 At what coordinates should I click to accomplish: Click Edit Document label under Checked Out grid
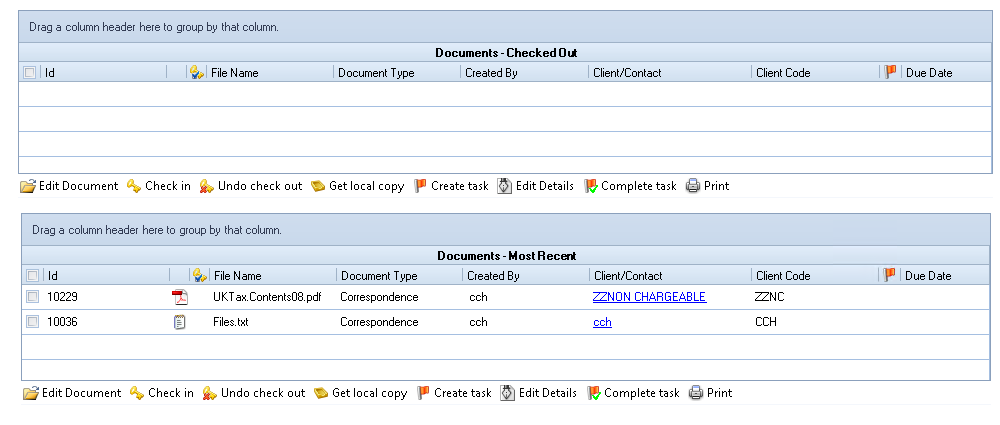78,186
